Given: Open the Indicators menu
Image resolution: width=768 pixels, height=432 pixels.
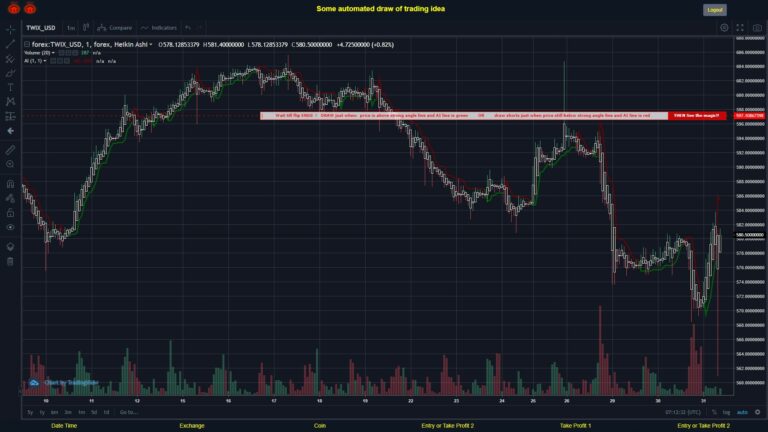Looking at the screenshot, I should (x=159, y=28).
